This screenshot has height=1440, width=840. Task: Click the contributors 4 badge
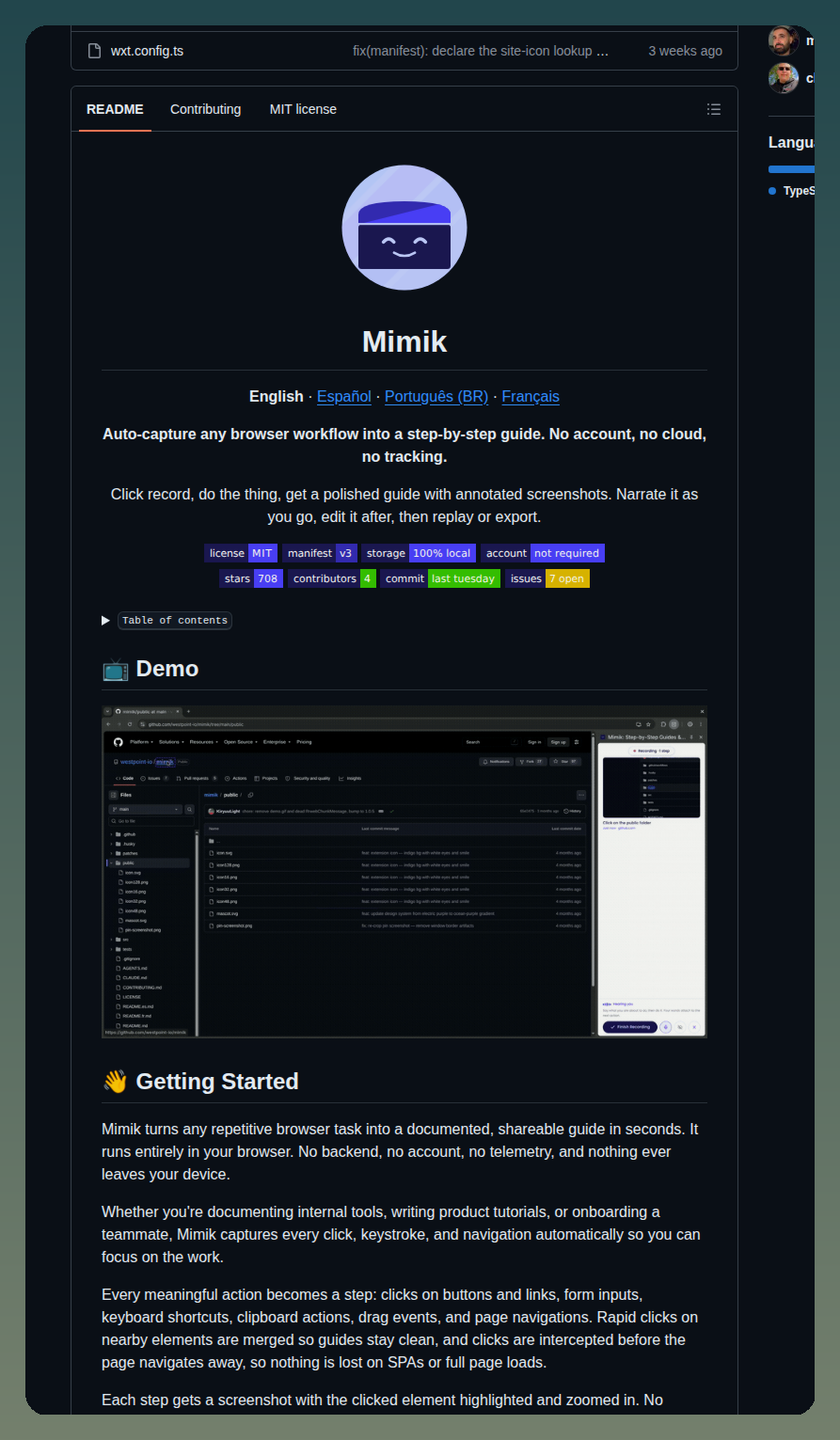tap(332, 578)
